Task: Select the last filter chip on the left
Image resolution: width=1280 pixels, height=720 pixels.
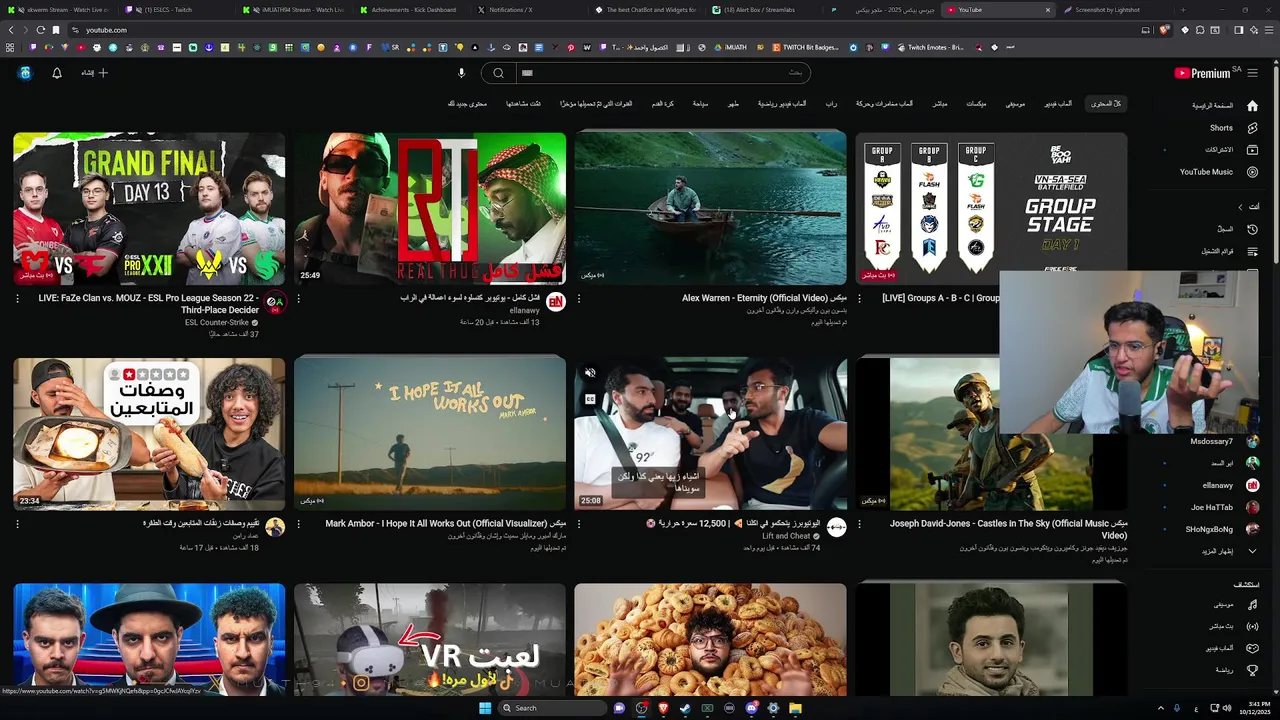Action: [x=467, y=104]
